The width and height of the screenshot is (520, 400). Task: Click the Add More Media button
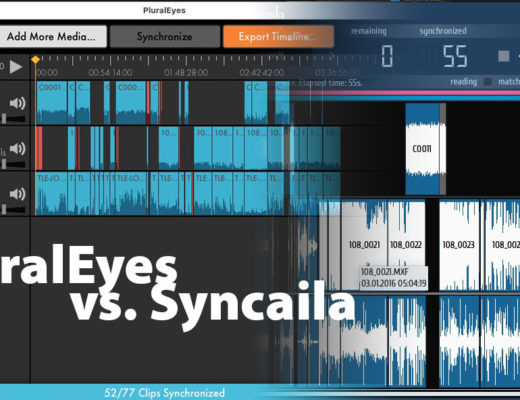coord(52,36)
